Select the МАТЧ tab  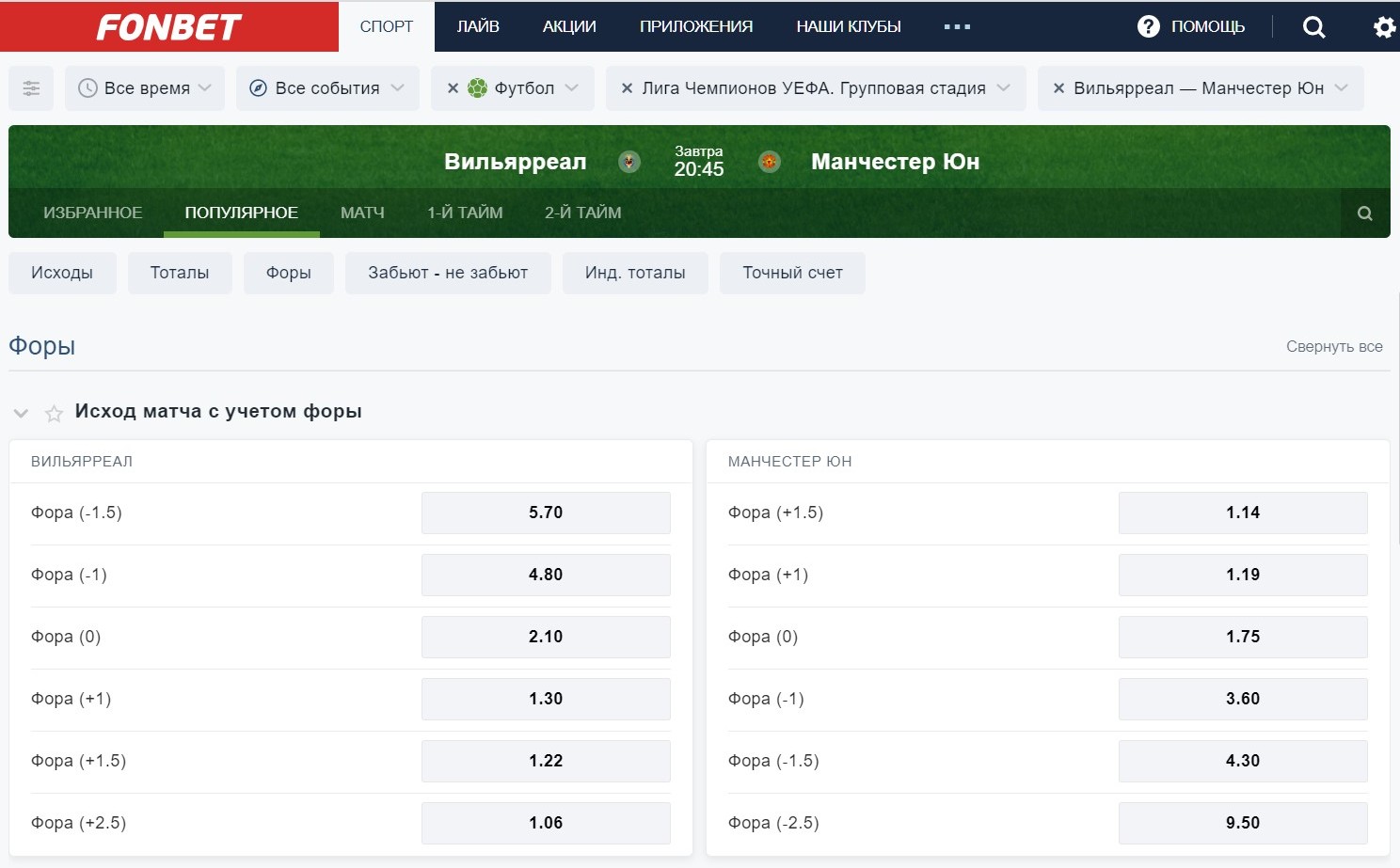click(x=362, y=213)
